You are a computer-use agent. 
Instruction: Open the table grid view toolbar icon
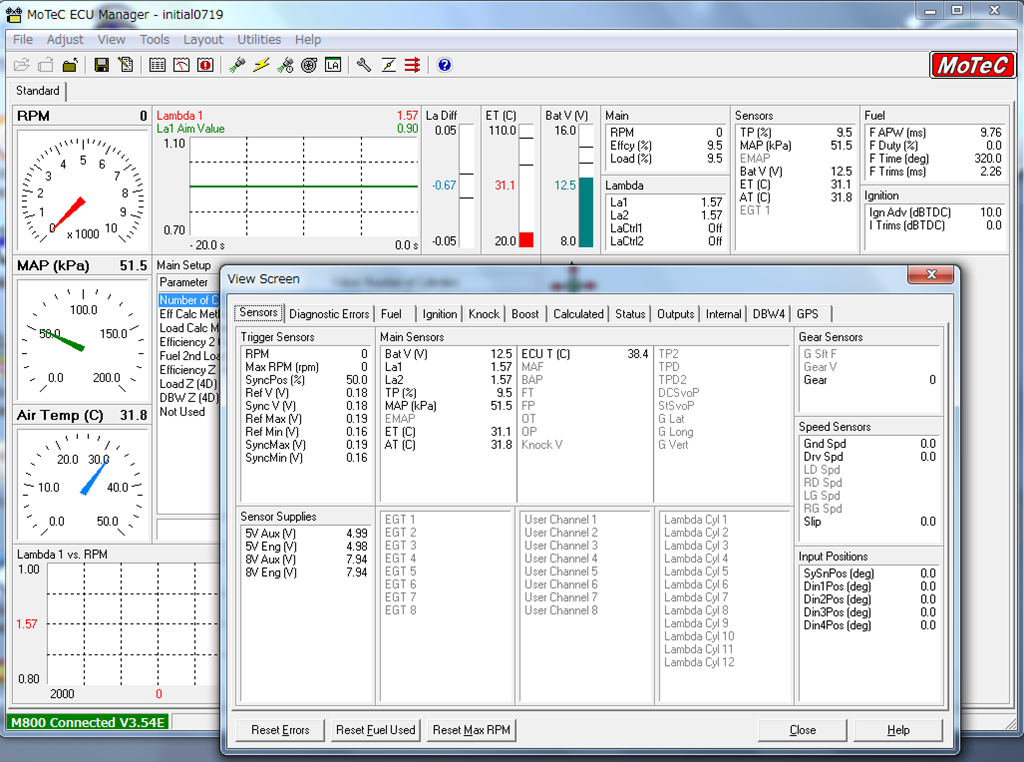coord(157,65)
